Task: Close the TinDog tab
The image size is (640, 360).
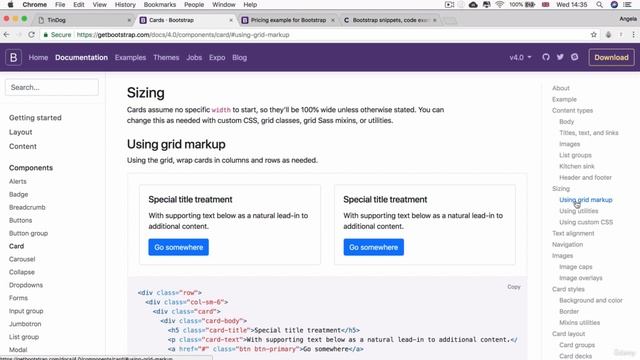Action: [x=129, y=20]
